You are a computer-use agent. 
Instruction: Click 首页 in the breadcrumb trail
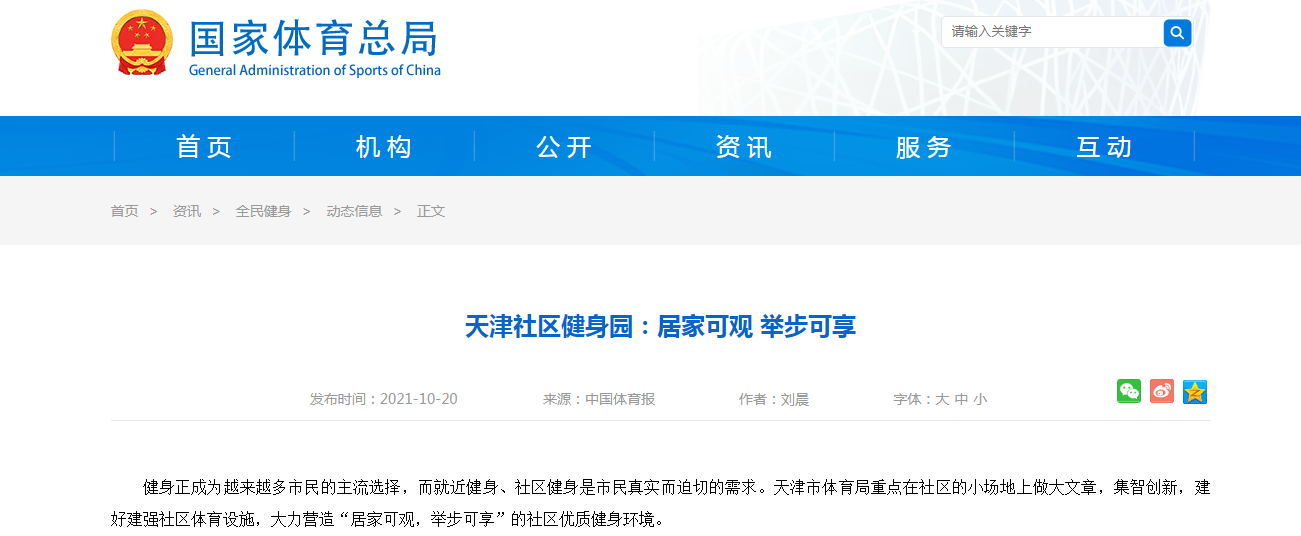pyautogui.click(x=124, y=211)
